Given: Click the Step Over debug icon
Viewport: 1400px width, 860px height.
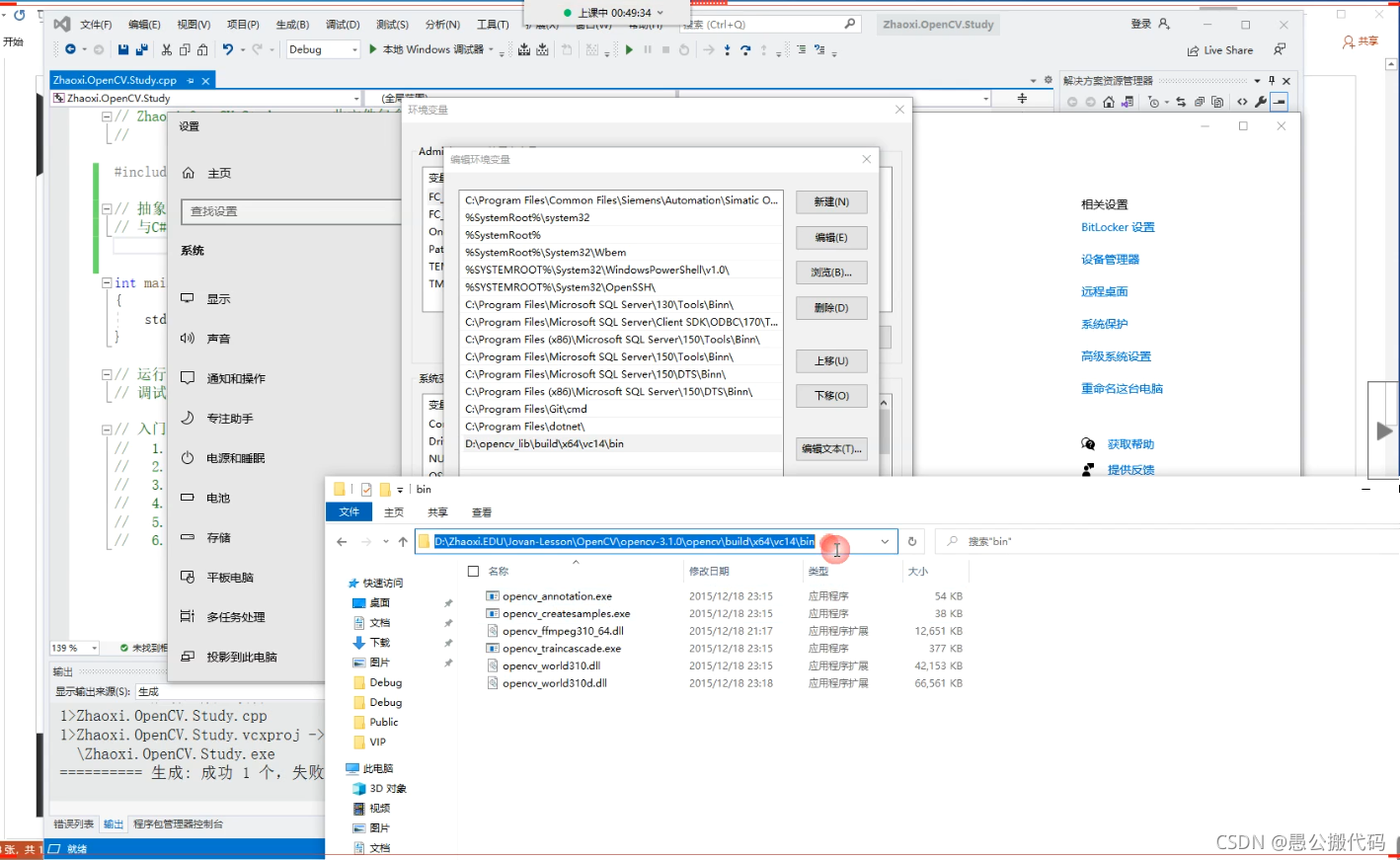Looking at the screenshot, I should coord(745,49).
